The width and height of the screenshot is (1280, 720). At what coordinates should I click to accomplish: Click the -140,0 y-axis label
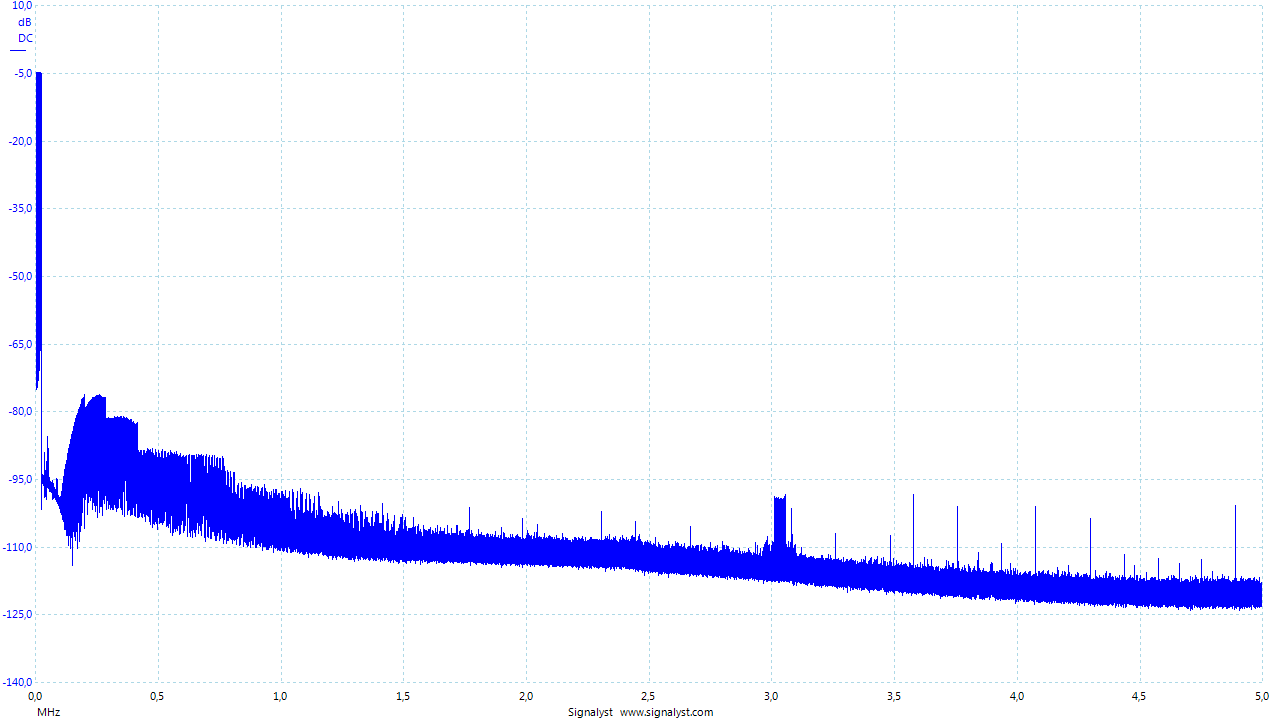[18, 682]
